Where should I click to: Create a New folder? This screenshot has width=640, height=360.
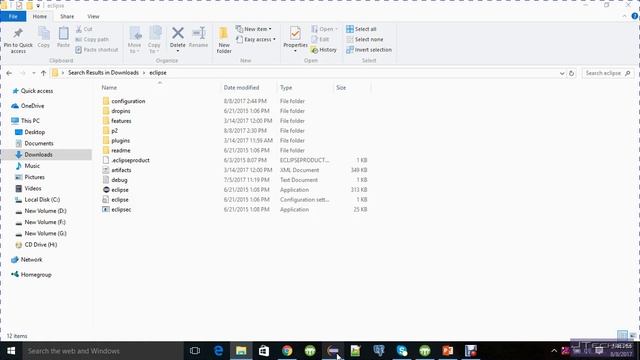(x=224, y=40)
